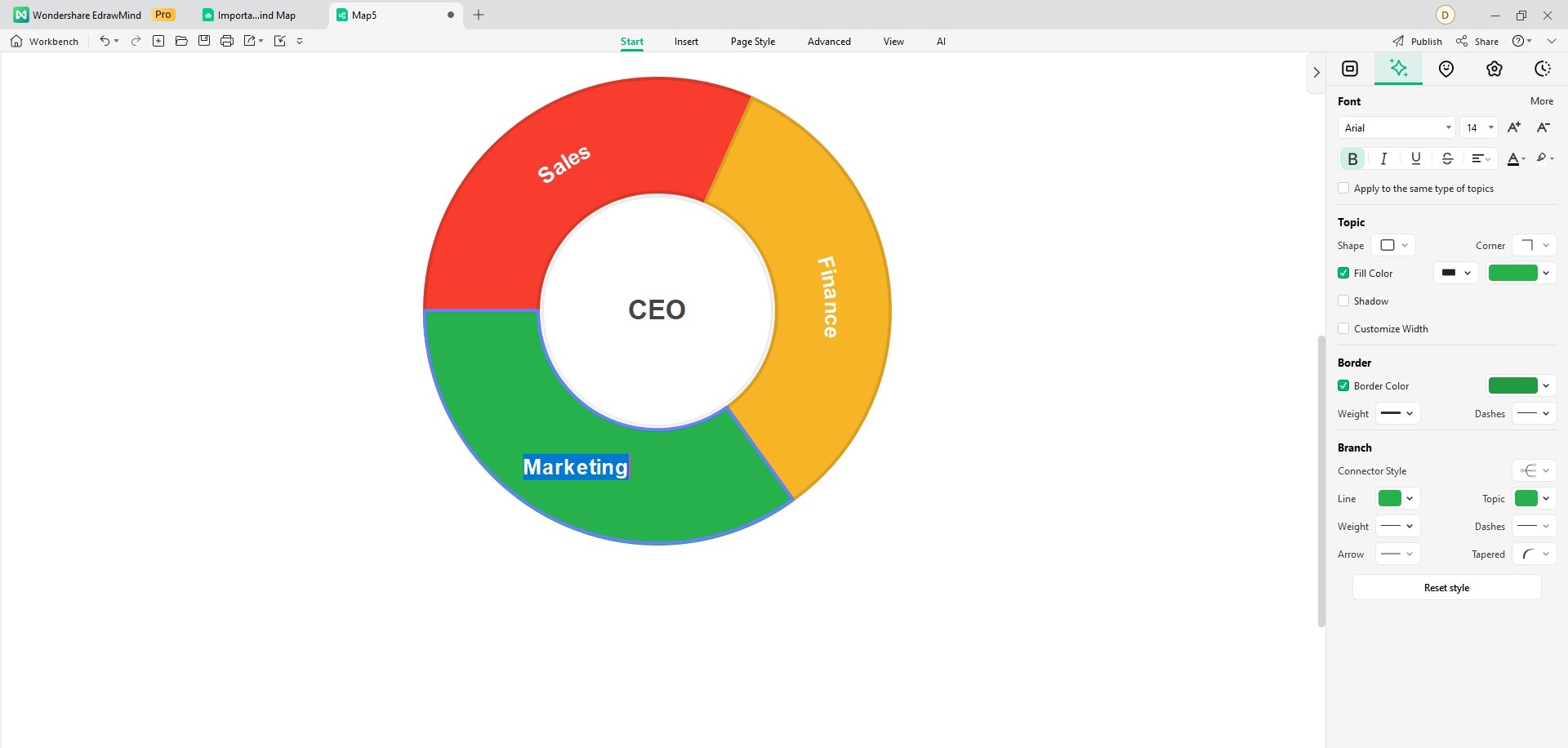Screen dimensions: 1568x748
Task: Enable Apply to same type of topics
Action: click(1343, 188)
